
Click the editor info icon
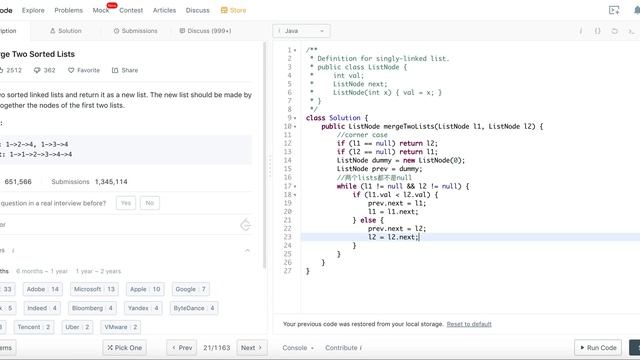click(580, 31)
